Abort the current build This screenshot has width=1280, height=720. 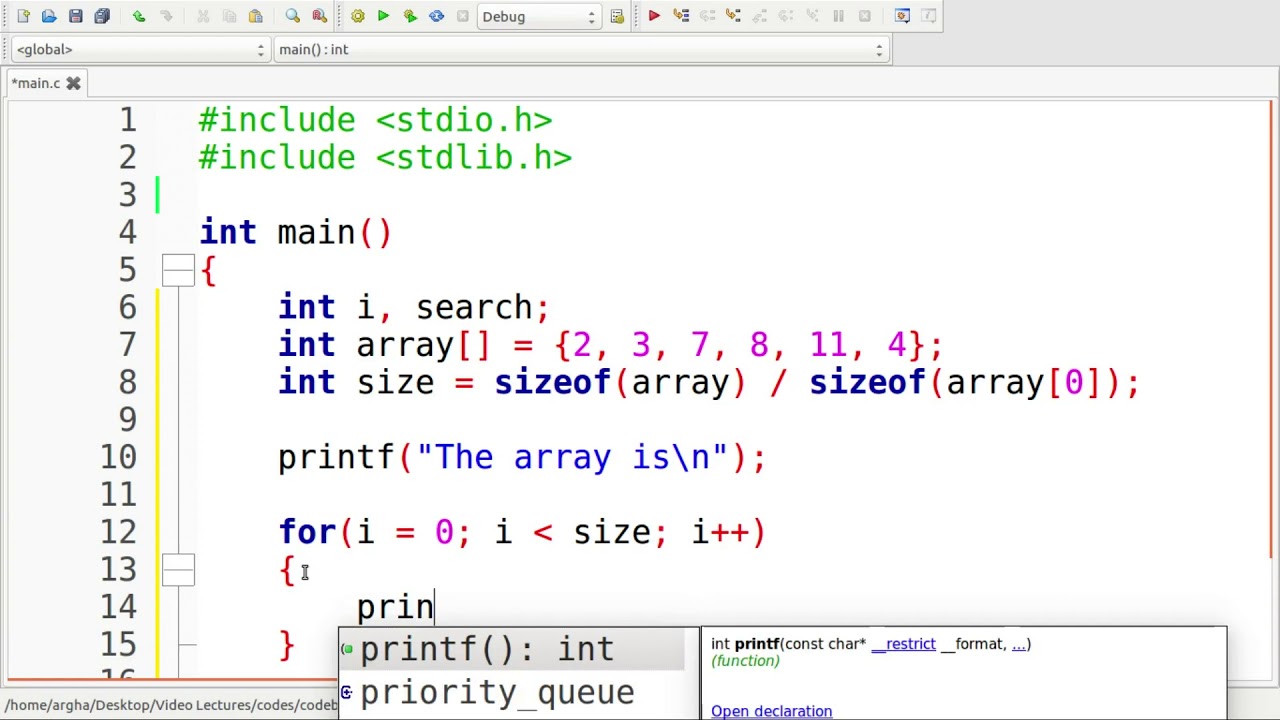click(462, 16)
